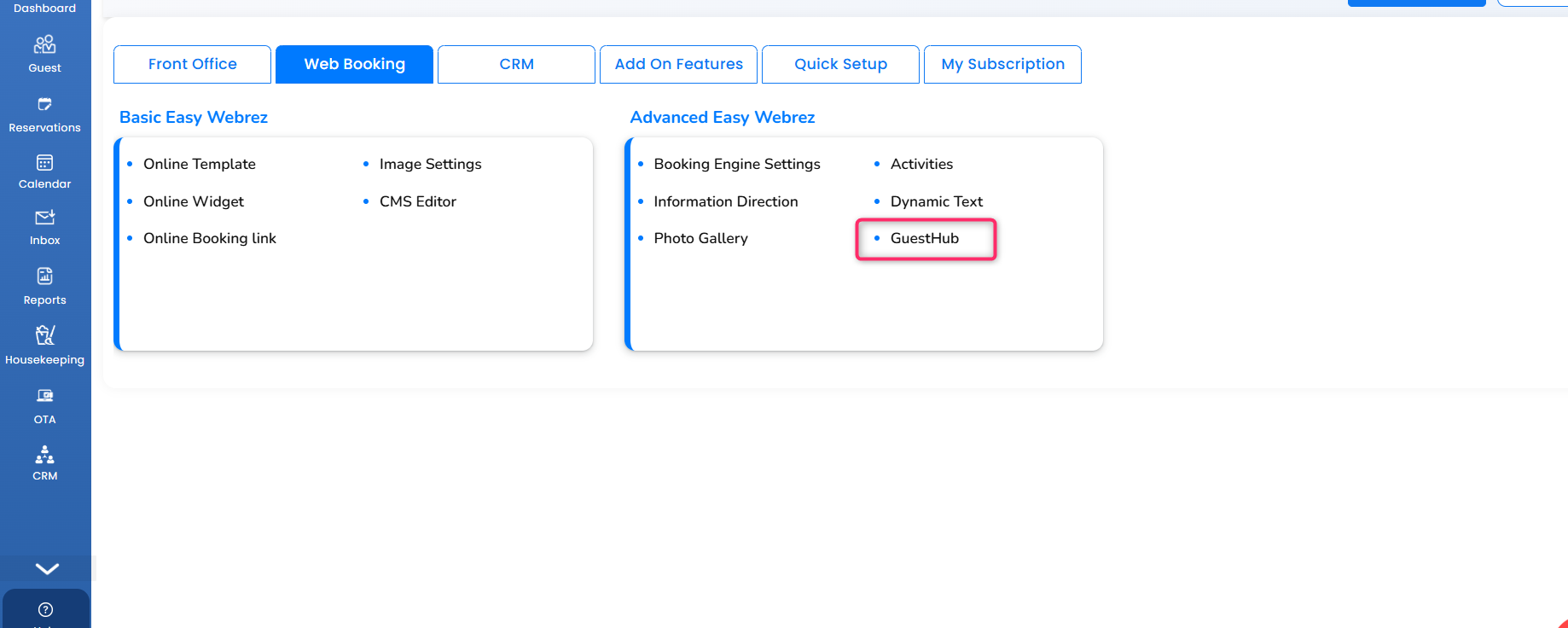Switch to the Quick Setup tab

tap(840, 64)
